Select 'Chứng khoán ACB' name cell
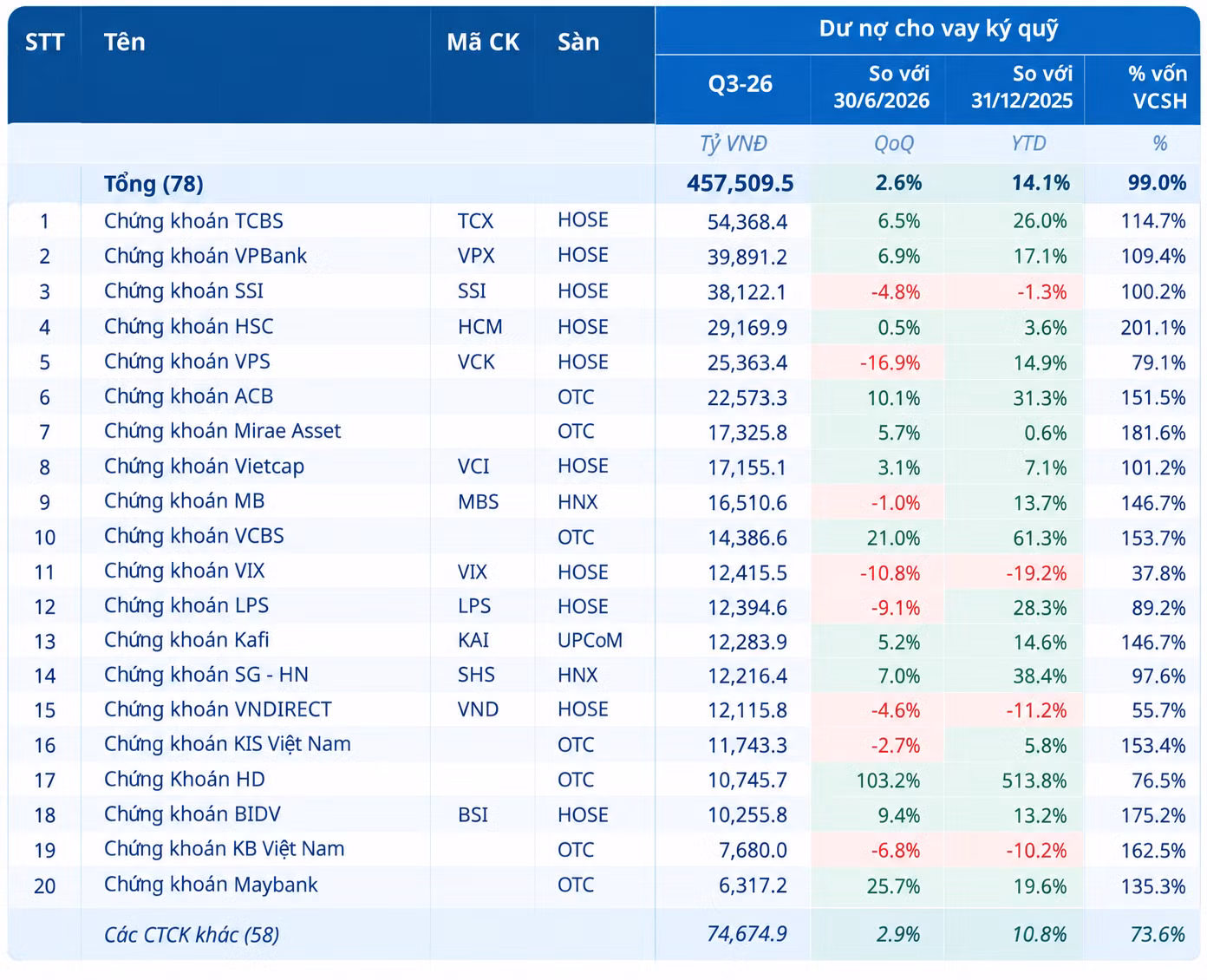This screenshot has height=980, width=1207. [x=188, y=396]
